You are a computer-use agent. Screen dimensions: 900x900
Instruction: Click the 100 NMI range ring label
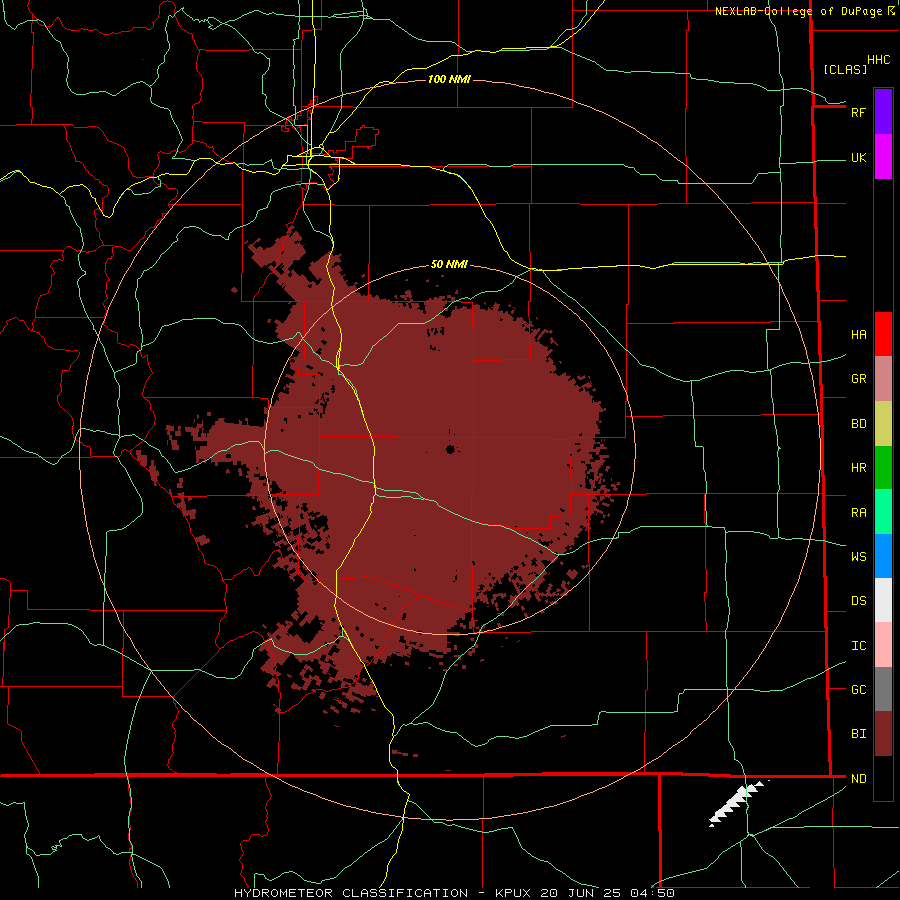point(449,79)
